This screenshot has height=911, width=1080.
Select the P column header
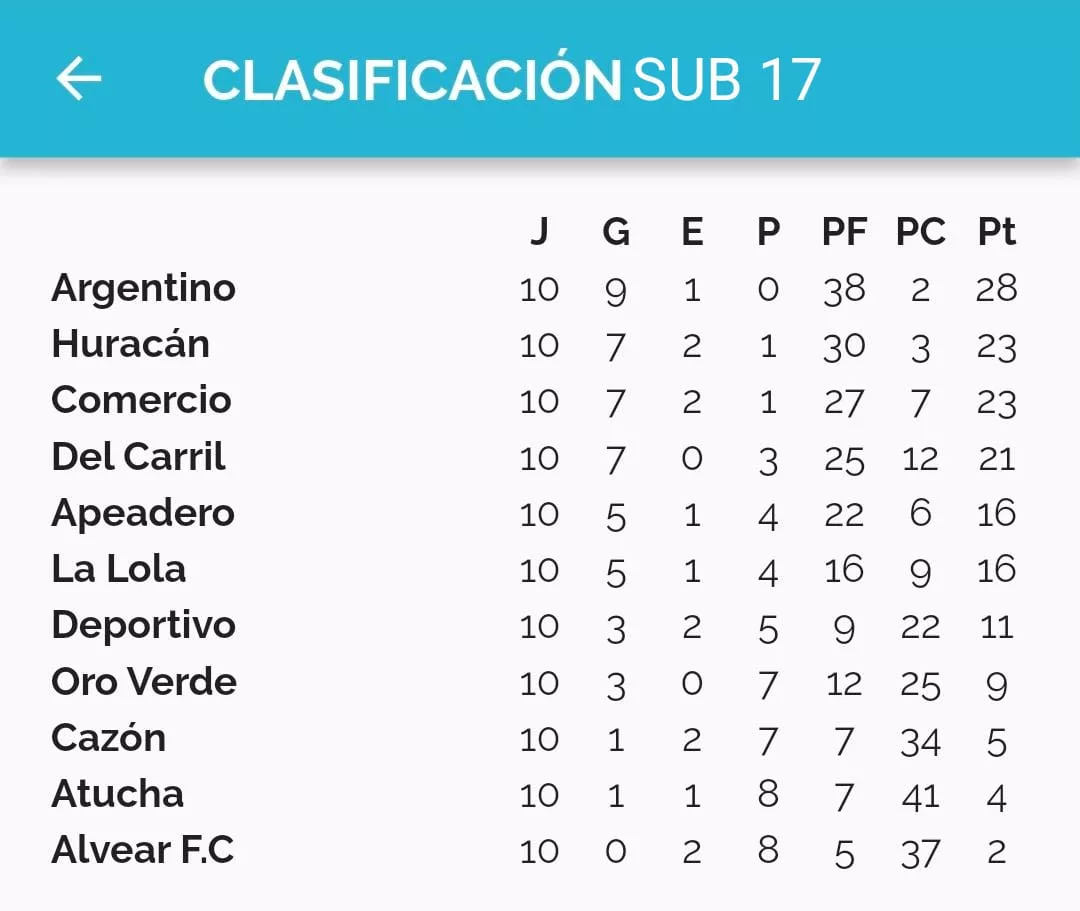click(768, 232)
